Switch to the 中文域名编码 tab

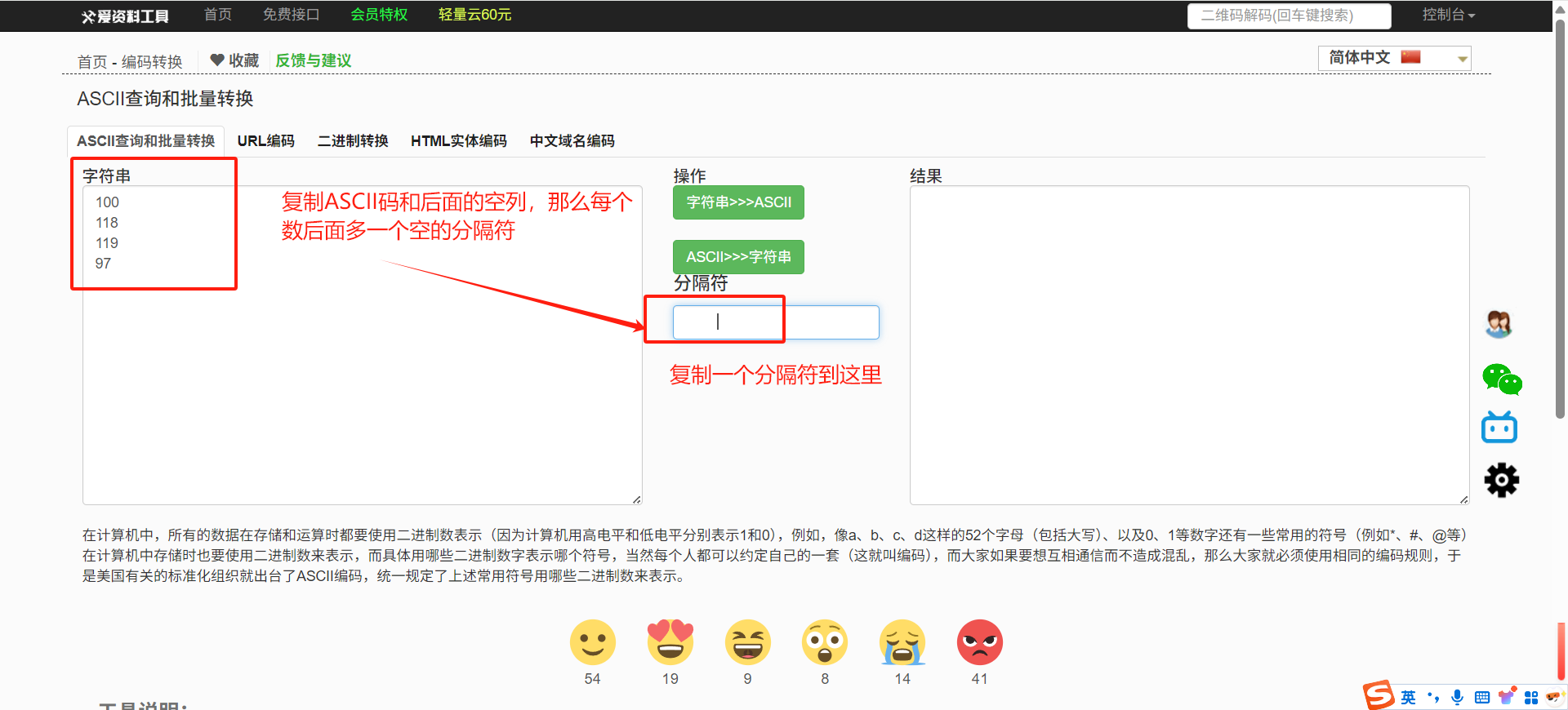click(572, 140)
